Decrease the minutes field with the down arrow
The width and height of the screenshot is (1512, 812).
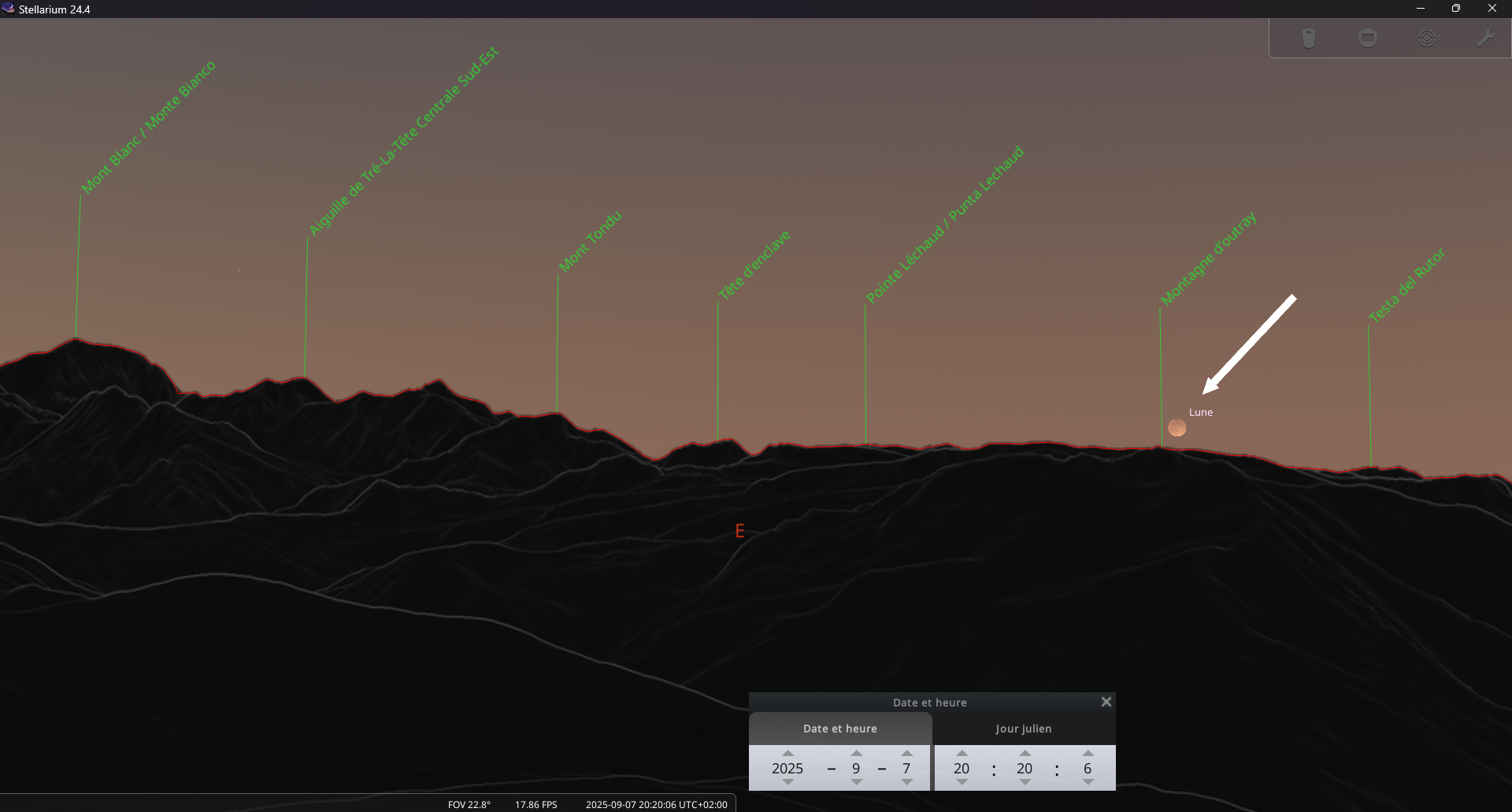coord(1025,782)
